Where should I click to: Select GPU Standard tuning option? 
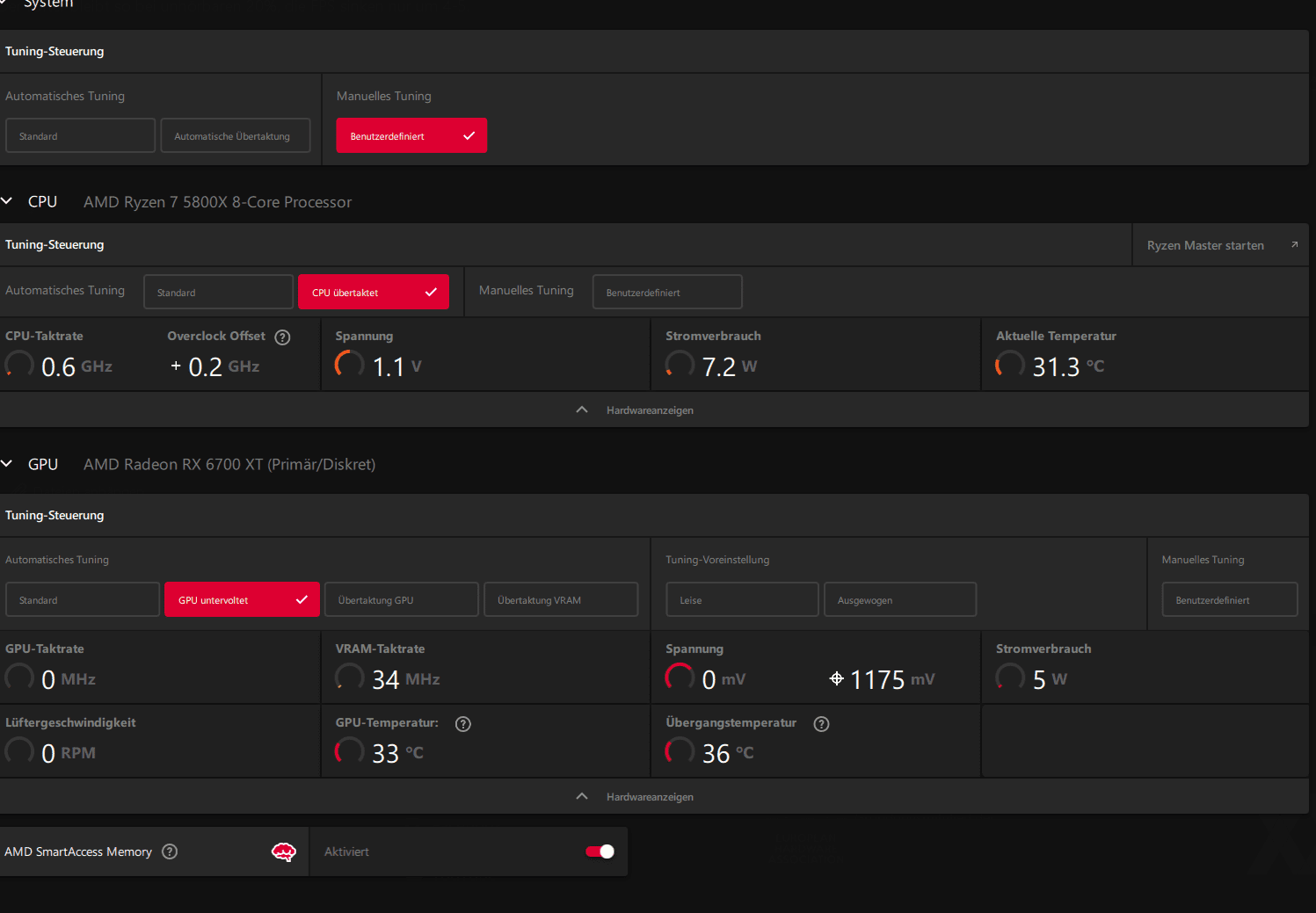click(83, 599)
